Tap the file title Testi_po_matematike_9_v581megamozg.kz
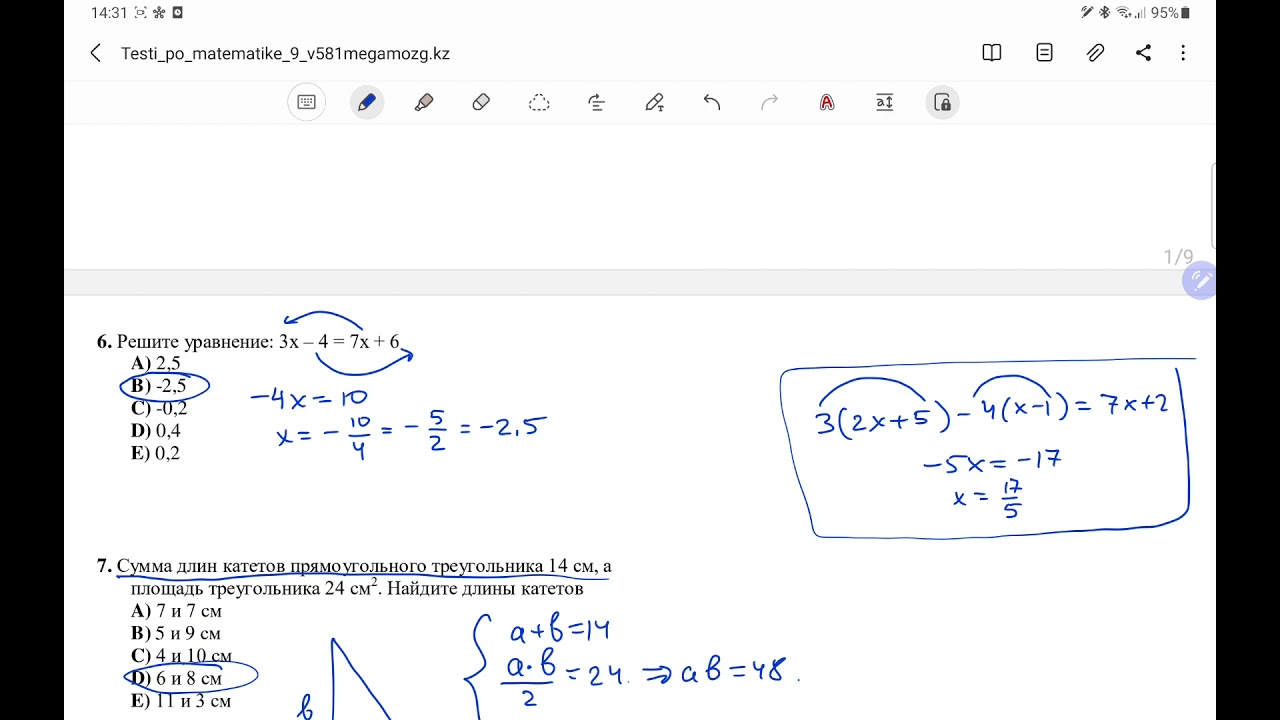 point(285,54)
